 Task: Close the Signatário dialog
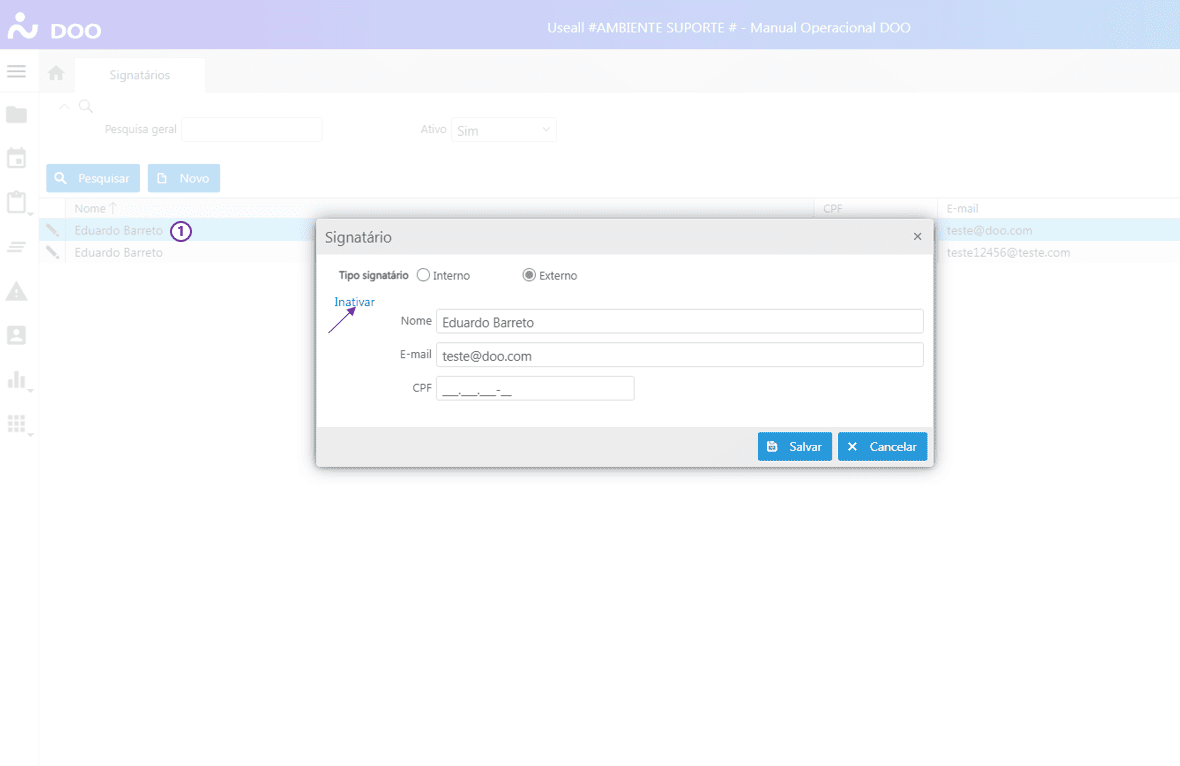click(917, 237)
